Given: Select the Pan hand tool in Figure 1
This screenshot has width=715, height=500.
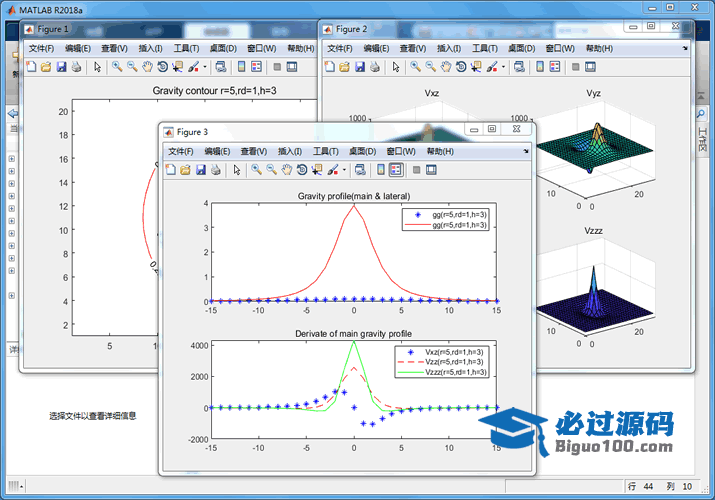Looking at the screenshot, I should click(147, 67).
